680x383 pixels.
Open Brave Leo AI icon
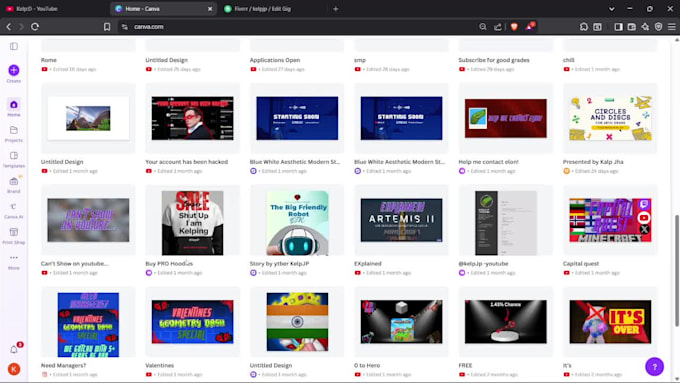[x=645, y=27]
